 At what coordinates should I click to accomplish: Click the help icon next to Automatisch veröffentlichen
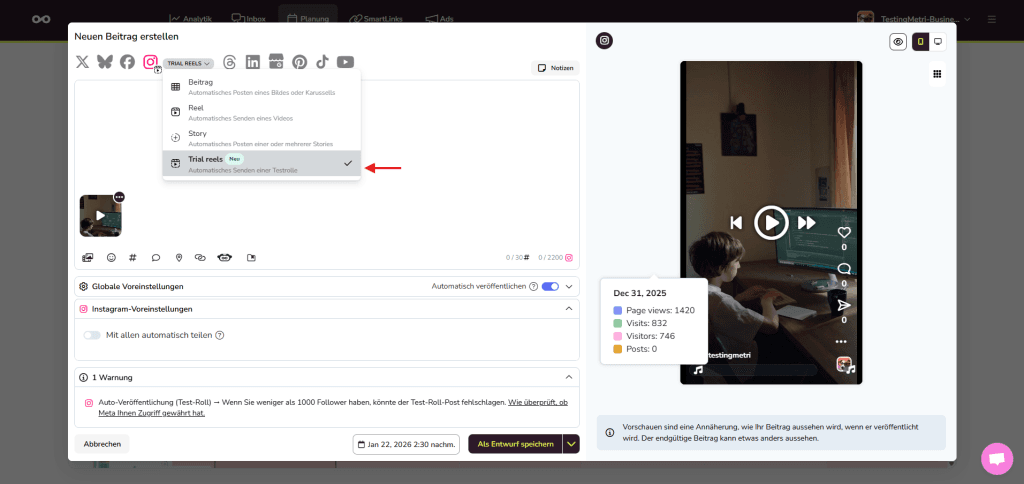tap(534, 286)
